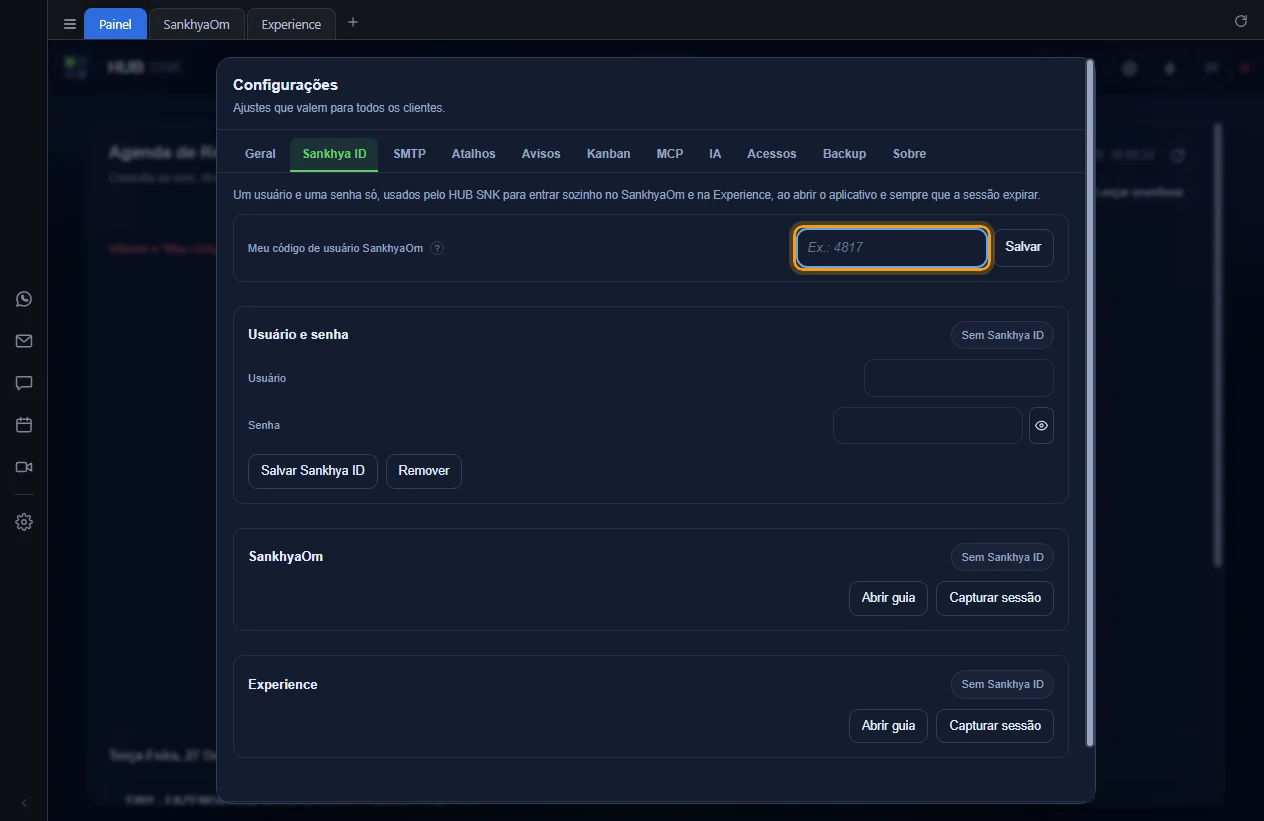Viewport: 1264px width, 821px height.
Task: Open the Sobre settings tab
Action: coord(909,154)
